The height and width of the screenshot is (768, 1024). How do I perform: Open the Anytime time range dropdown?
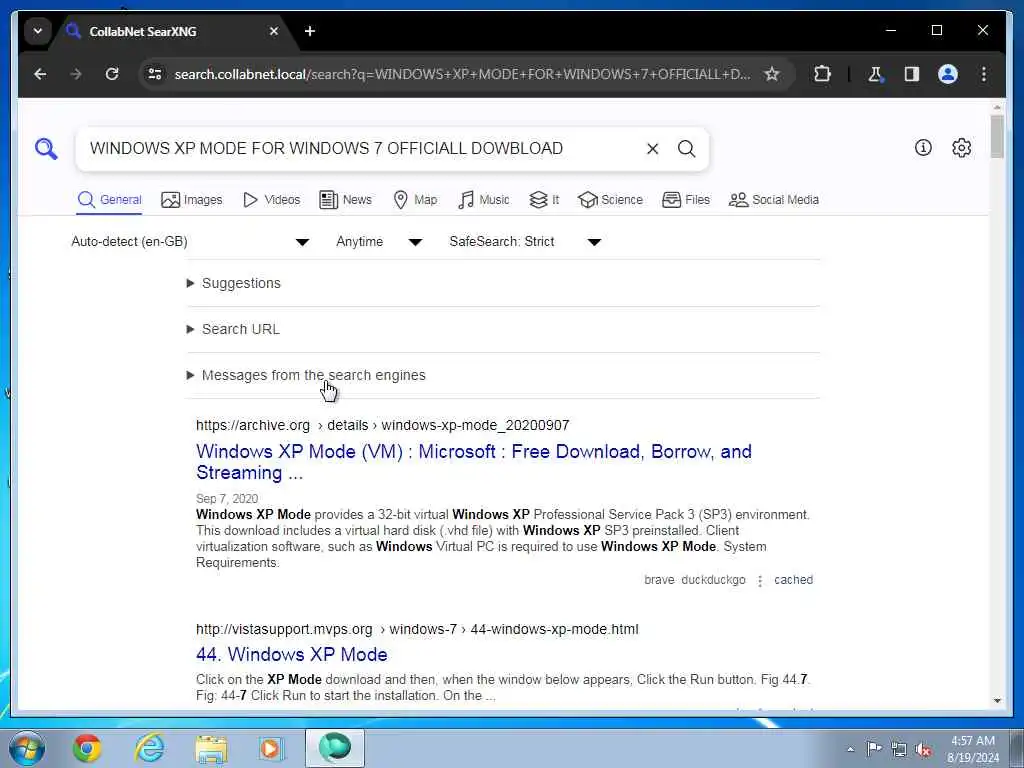click(379, 242)
